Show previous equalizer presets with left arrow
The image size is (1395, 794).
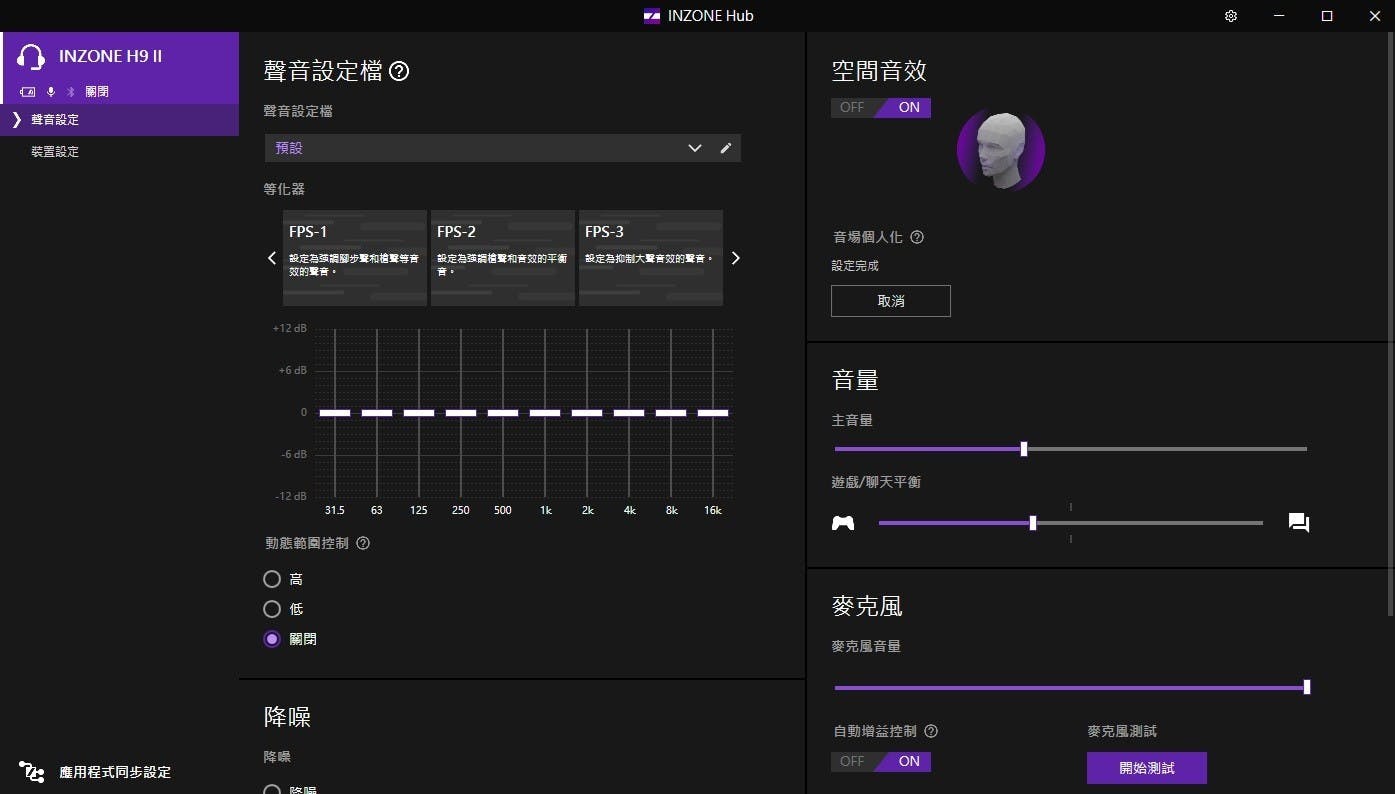271,258
